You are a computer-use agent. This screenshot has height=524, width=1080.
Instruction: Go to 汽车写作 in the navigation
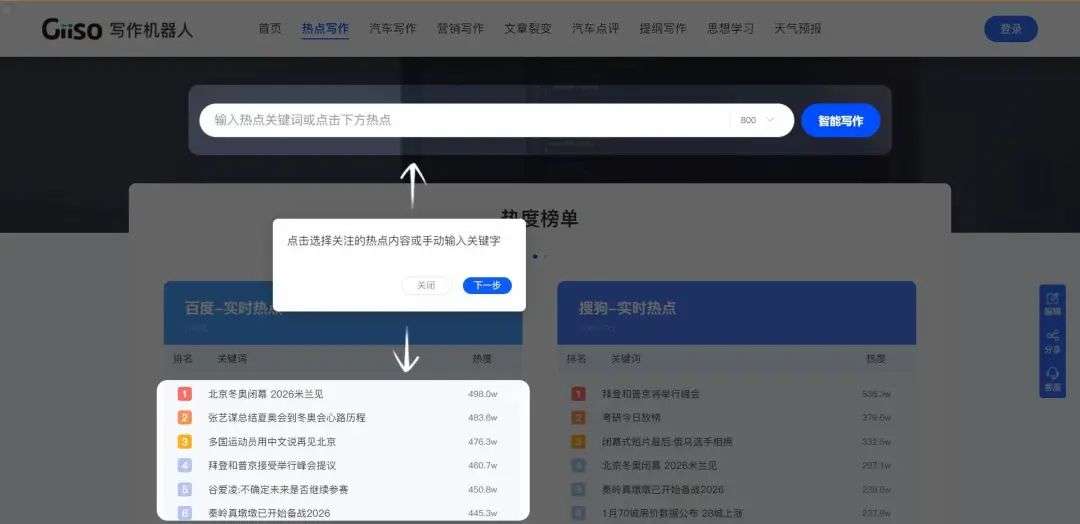pos(393,29)
